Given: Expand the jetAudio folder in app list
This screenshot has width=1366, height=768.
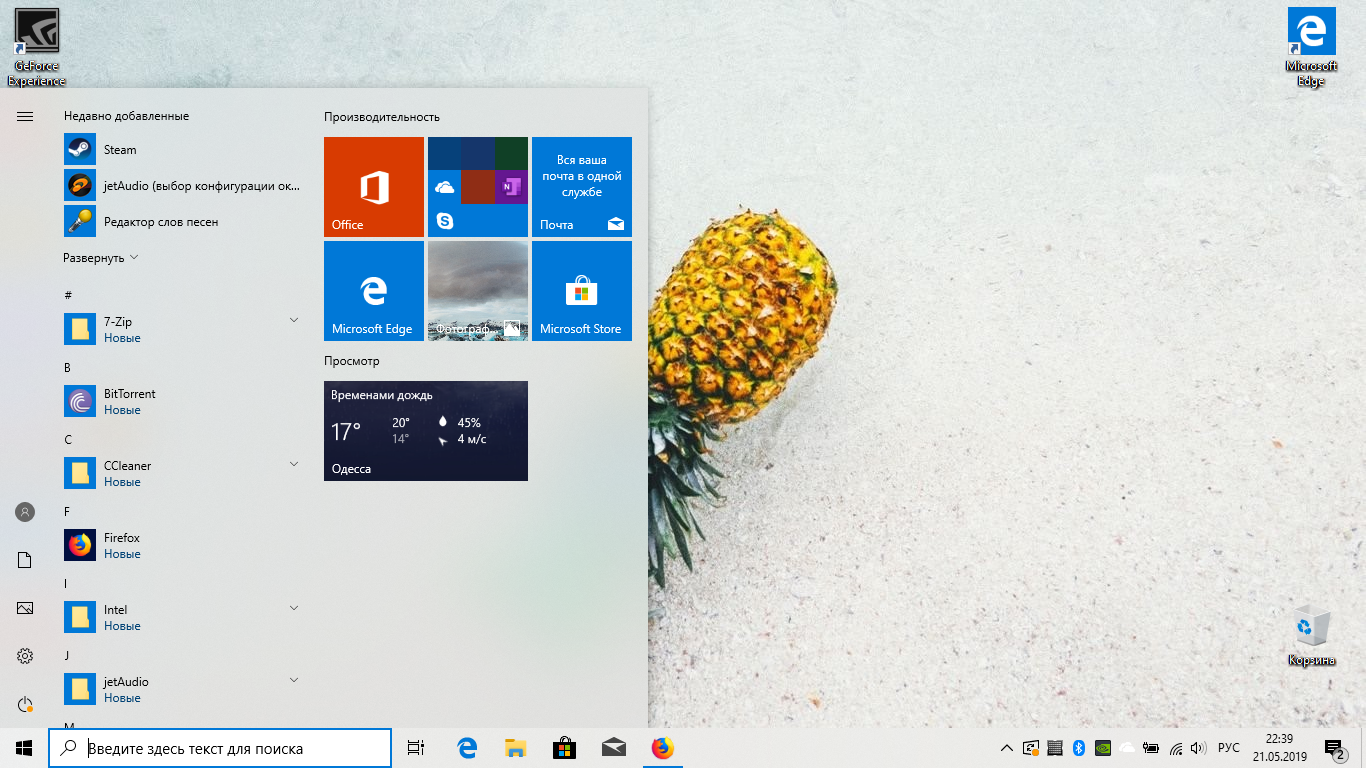Looking at the screenshot, I should tap(180, 690).
